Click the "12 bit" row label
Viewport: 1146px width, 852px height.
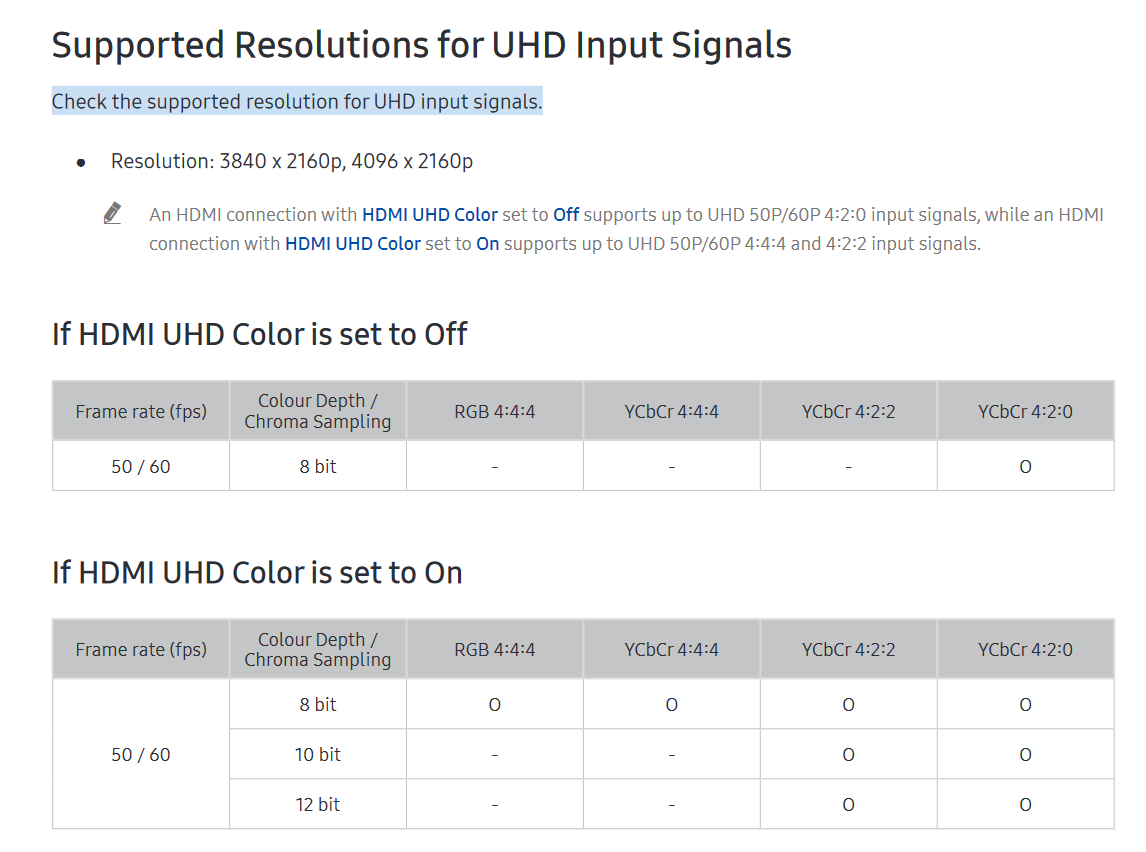click(318, 804)
